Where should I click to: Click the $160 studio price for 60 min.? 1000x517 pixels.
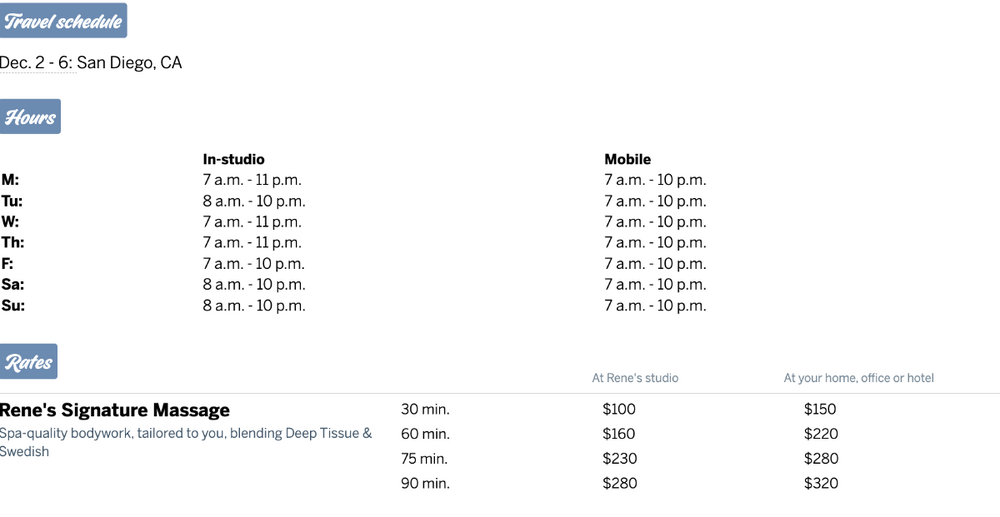pyautogui.click(x=619, y=434)
